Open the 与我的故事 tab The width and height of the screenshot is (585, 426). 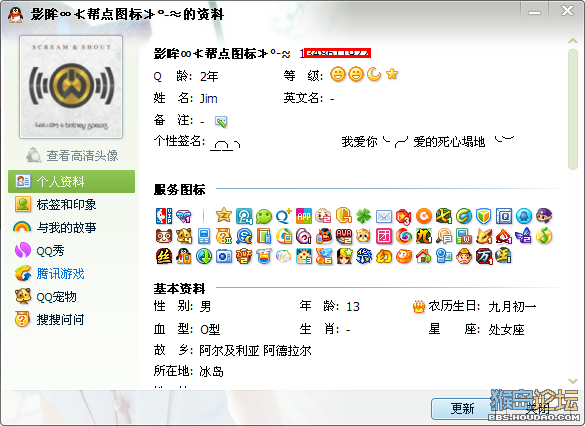(x=71, y=227)
